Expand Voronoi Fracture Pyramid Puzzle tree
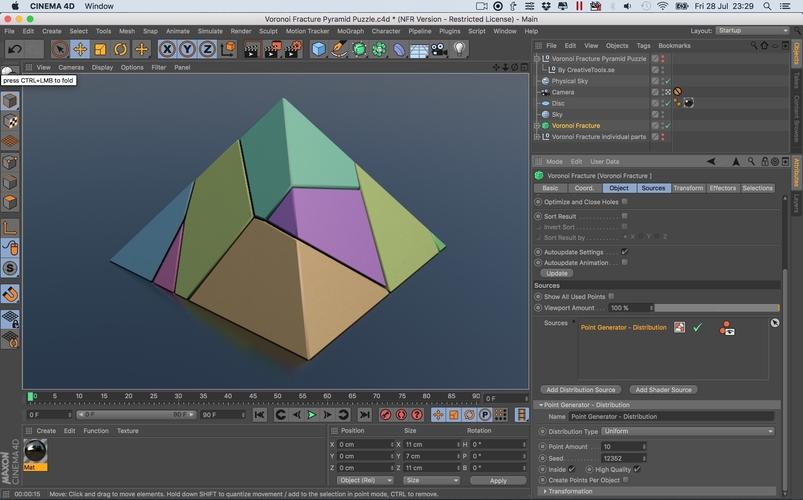 537,58
